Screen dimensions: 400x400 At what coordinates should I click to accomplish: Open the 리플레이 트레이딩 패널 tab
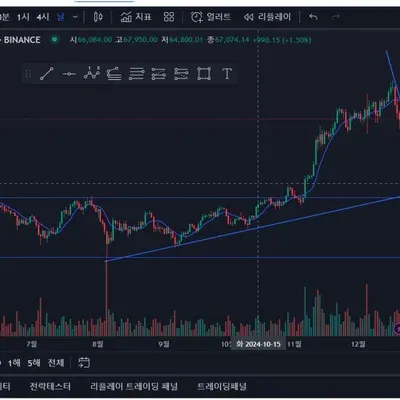point(134,387)
